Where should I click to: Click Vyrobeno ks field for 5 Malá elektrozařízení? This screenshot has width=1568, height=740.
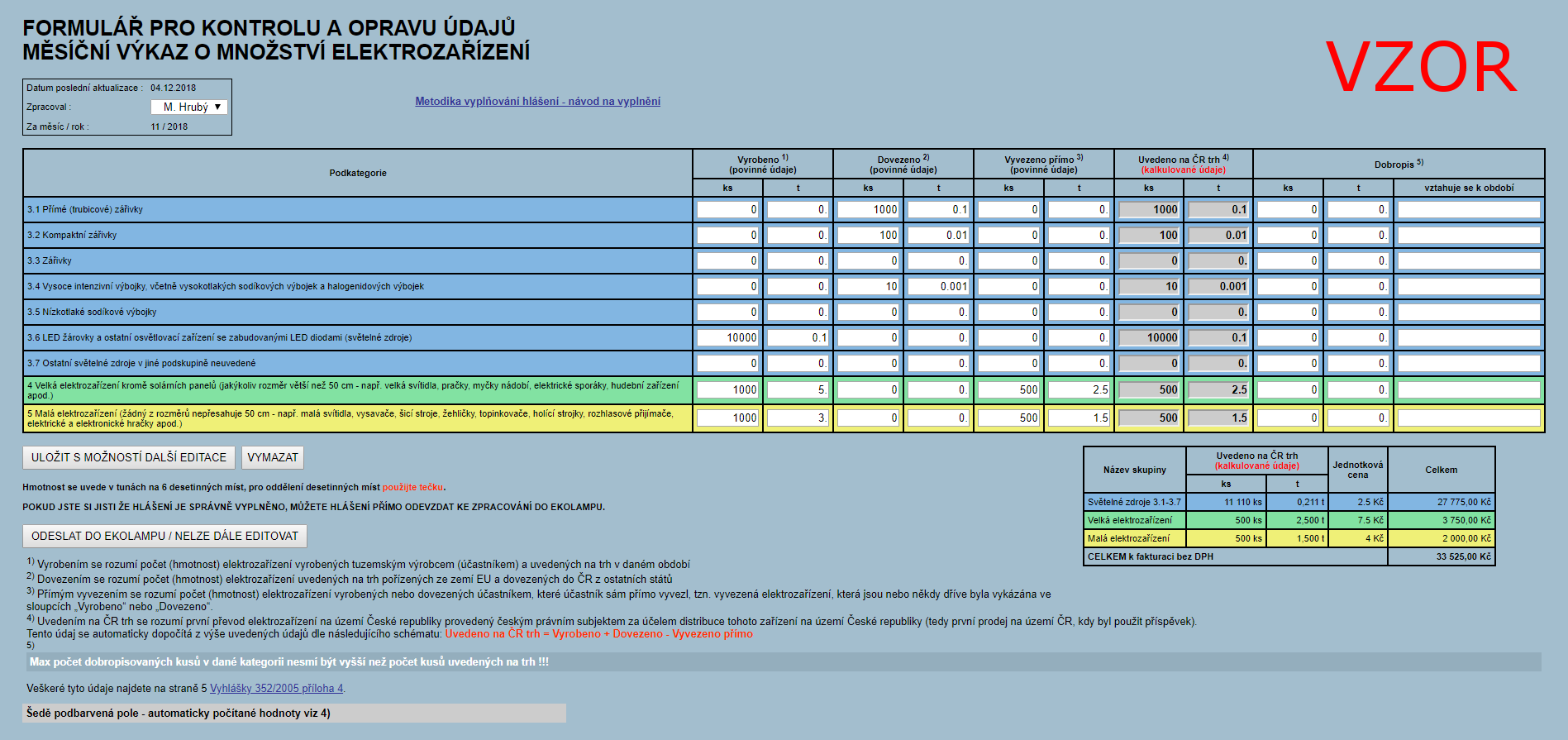coord(727,418)
